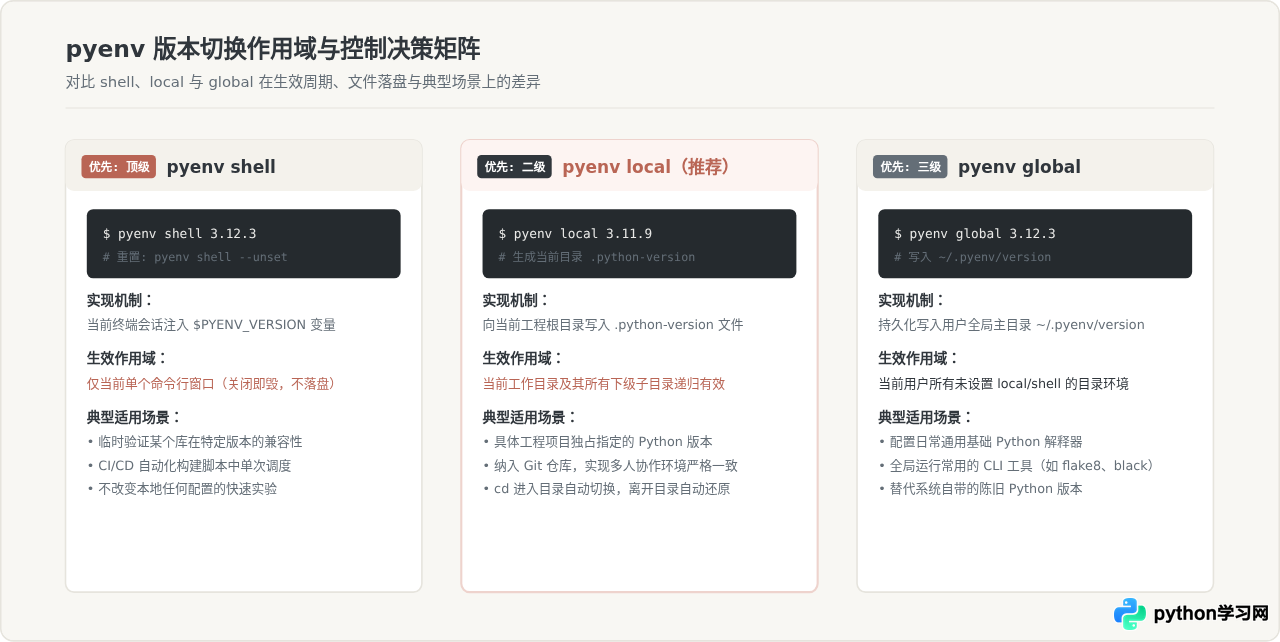Click the Python logo icon
1280x642 pixels.
[1130, 613]
